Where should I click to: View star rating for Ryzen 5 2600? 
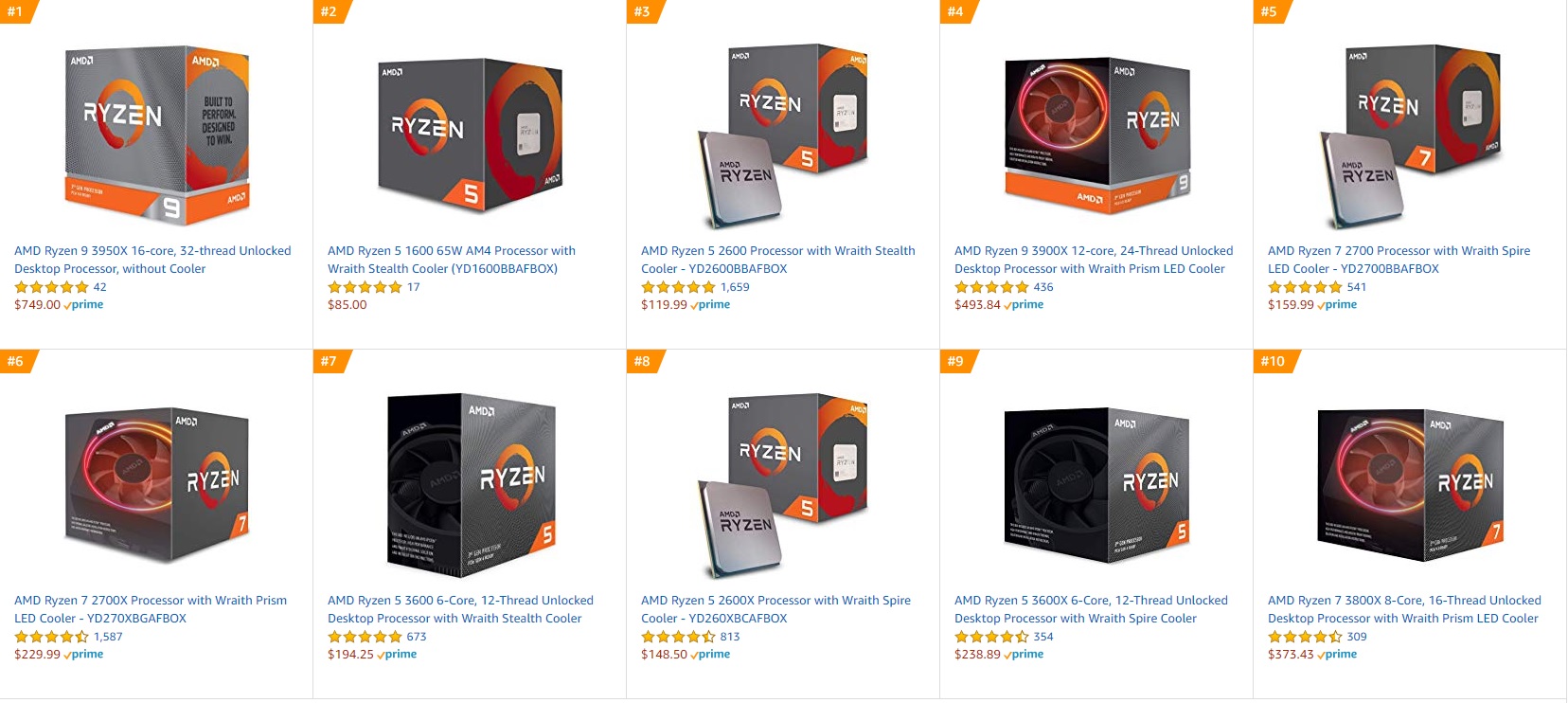tap(678, 287)
